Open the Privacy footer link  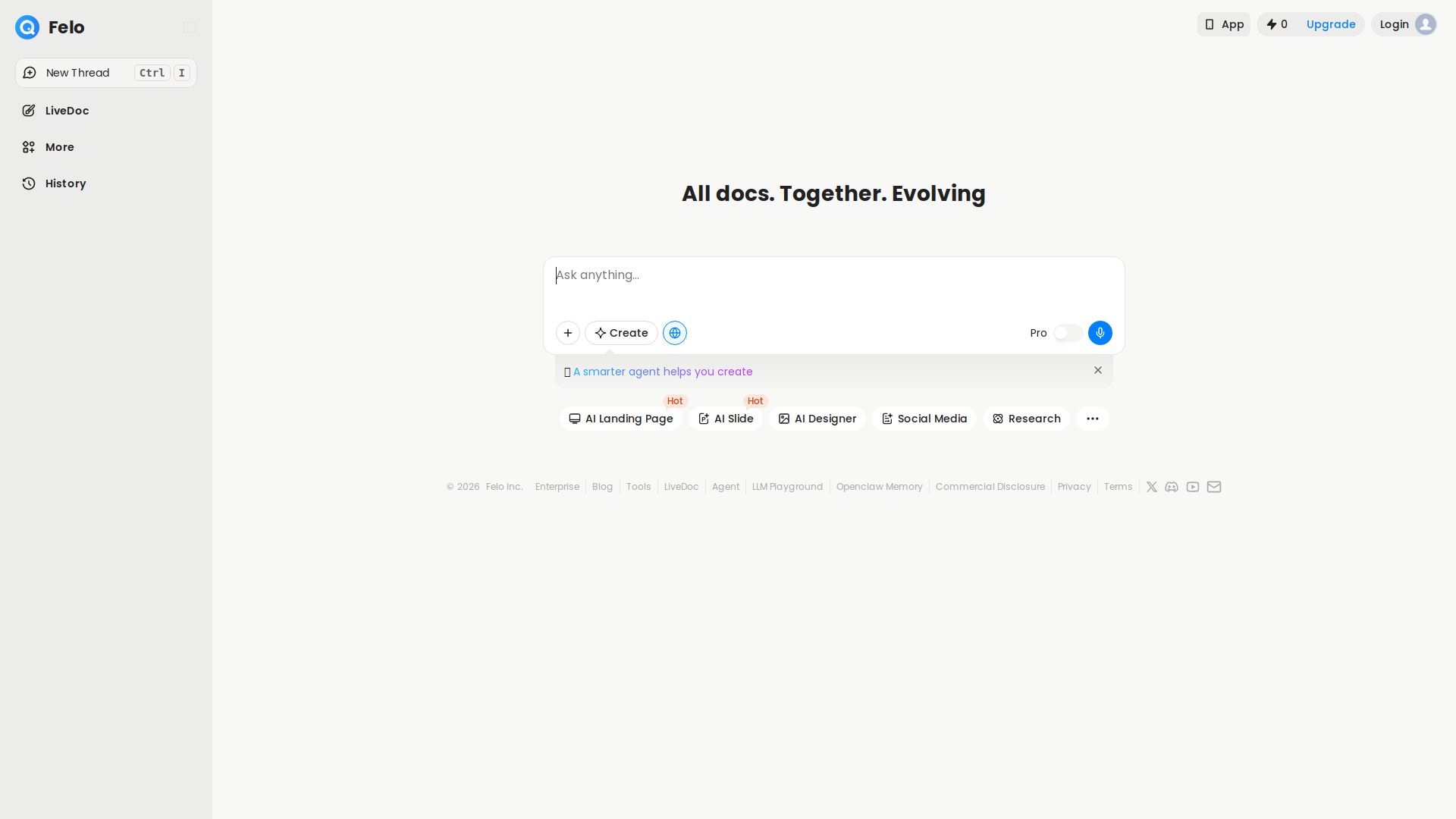tap(1075, 487)
